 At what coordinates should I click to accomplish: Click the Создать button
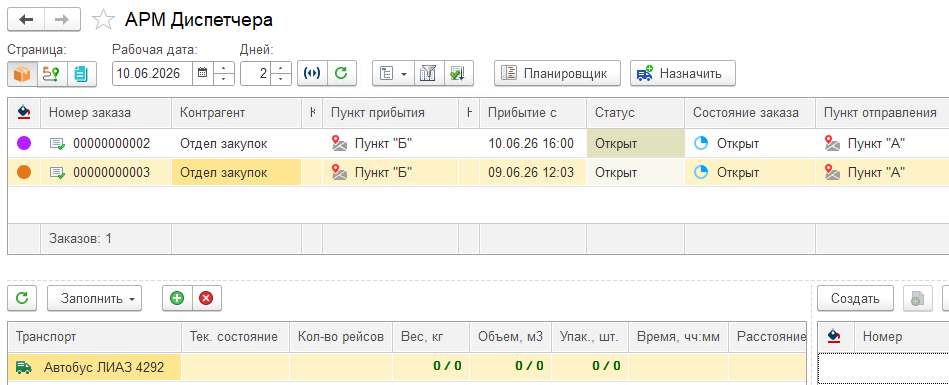tap(855, 298)
